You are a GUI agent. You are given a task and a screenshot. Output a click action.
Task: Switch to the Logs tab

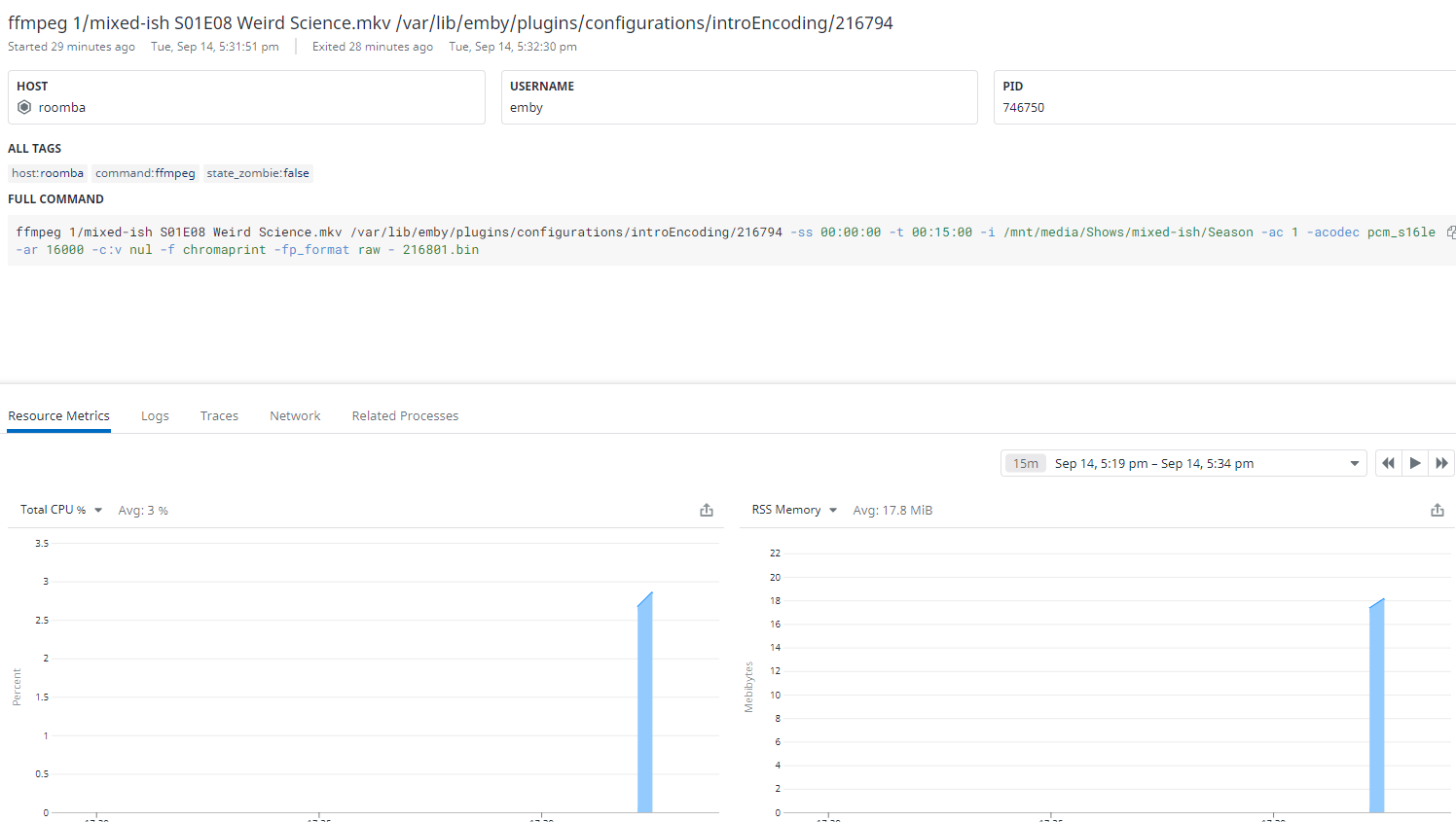pyautogui.click(x=155, y=415)
